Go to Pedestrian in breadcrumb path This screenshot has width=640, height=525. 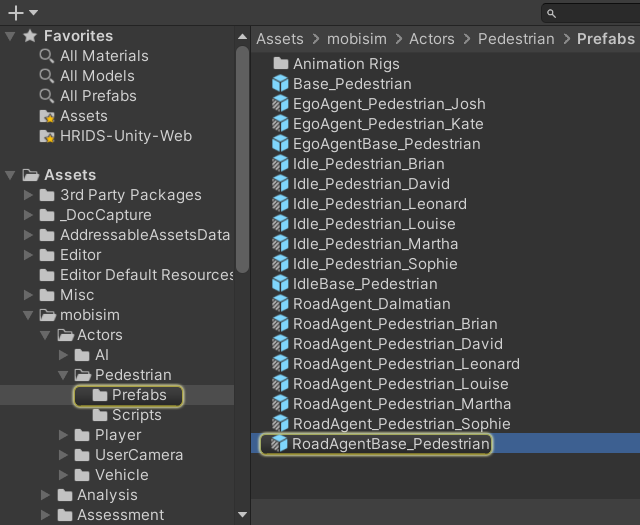(516, 39)
